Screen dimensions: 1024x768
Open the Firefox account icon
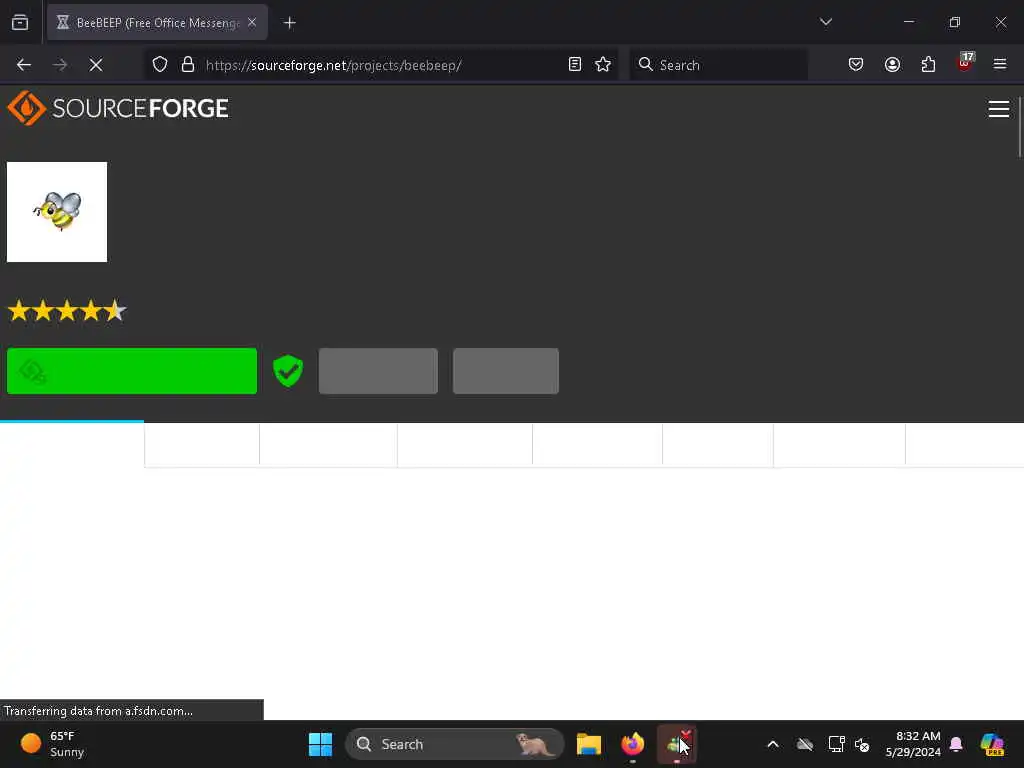892,65
